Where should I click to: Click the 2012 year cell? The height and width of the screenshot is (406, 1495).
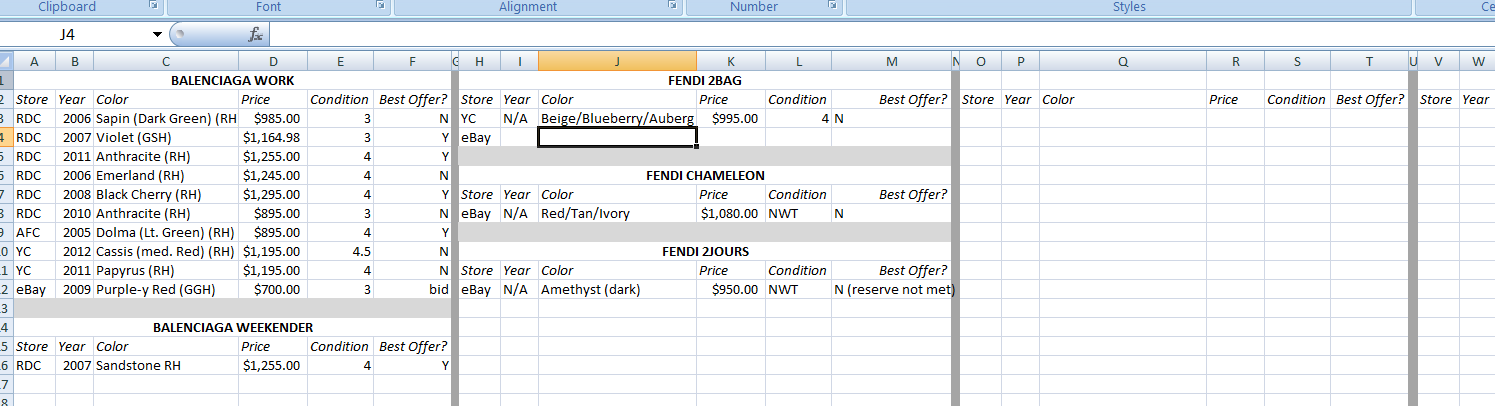tap(73, 251)
